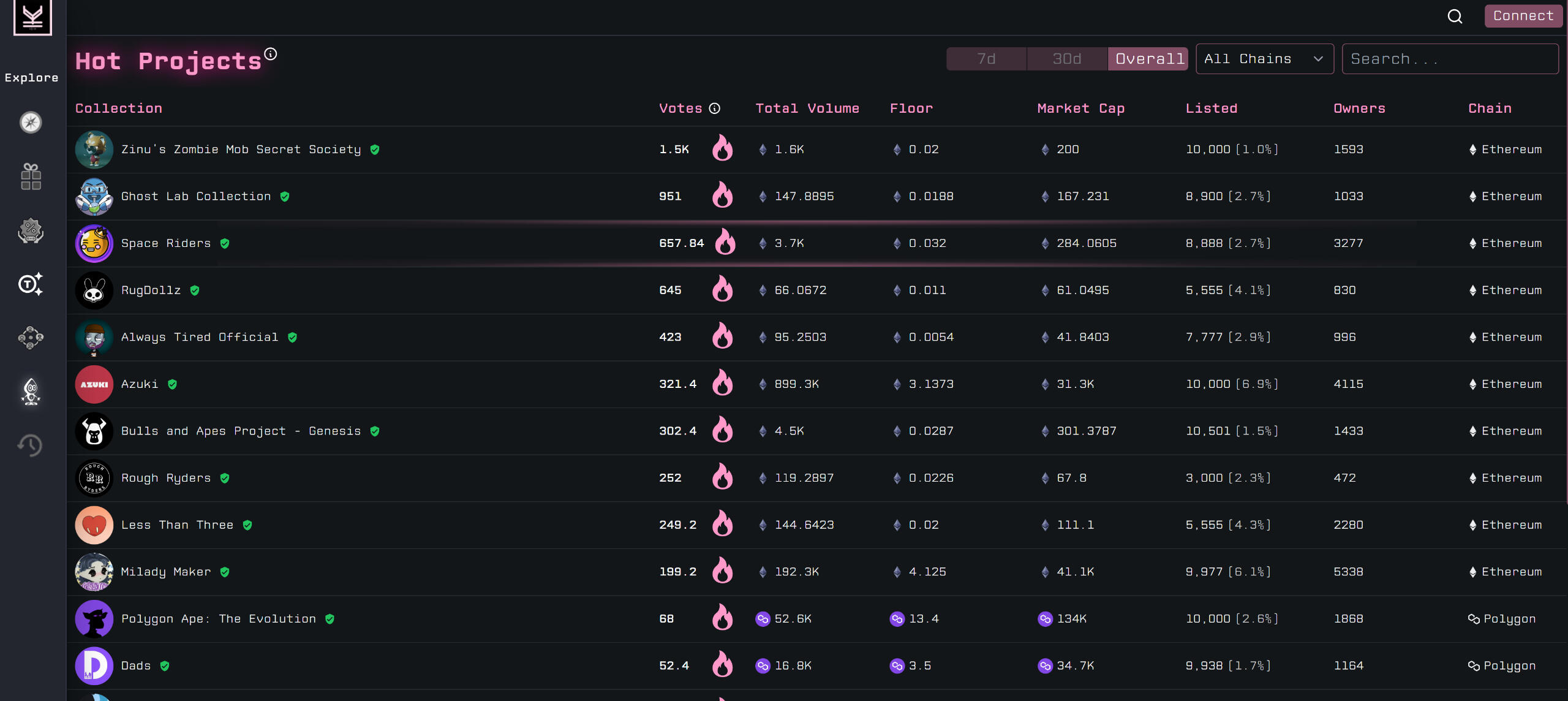Click Milady Maker floor 4.125

coord(927,572)
